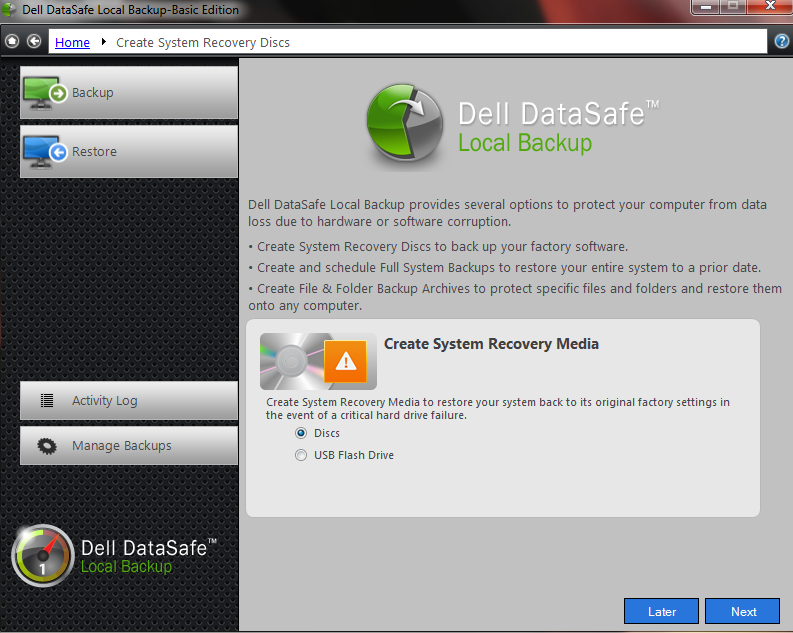This screenshot has height=633, width=793.
Task: Click the Manage Backups gear icon
Action: 47,446
